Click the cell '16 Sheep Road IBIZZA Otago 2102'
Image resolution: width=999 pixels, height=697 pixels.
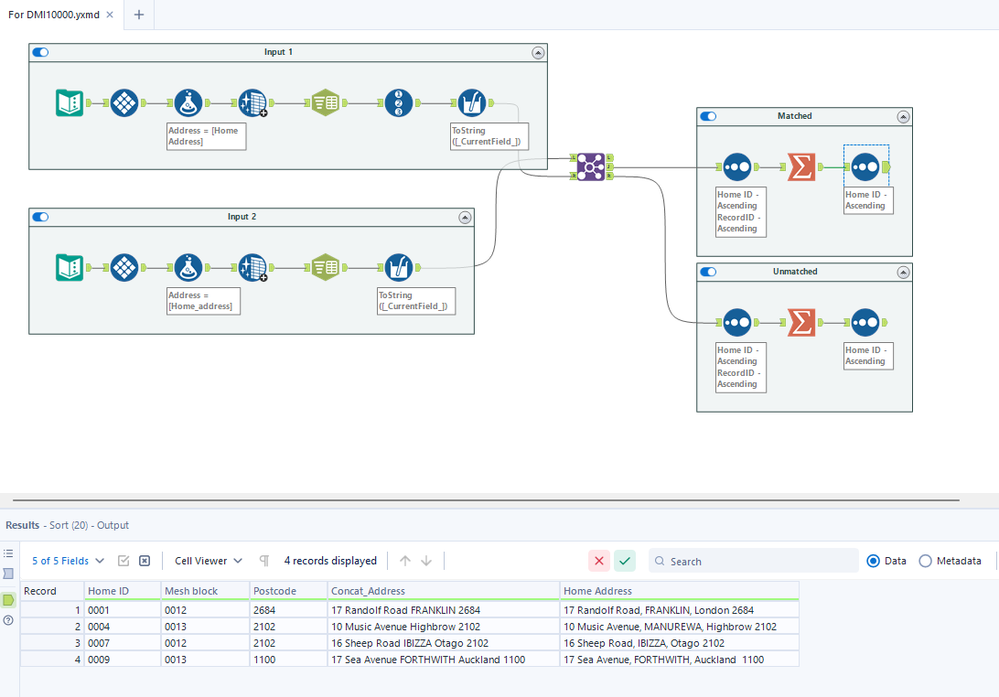coord(443,643)
